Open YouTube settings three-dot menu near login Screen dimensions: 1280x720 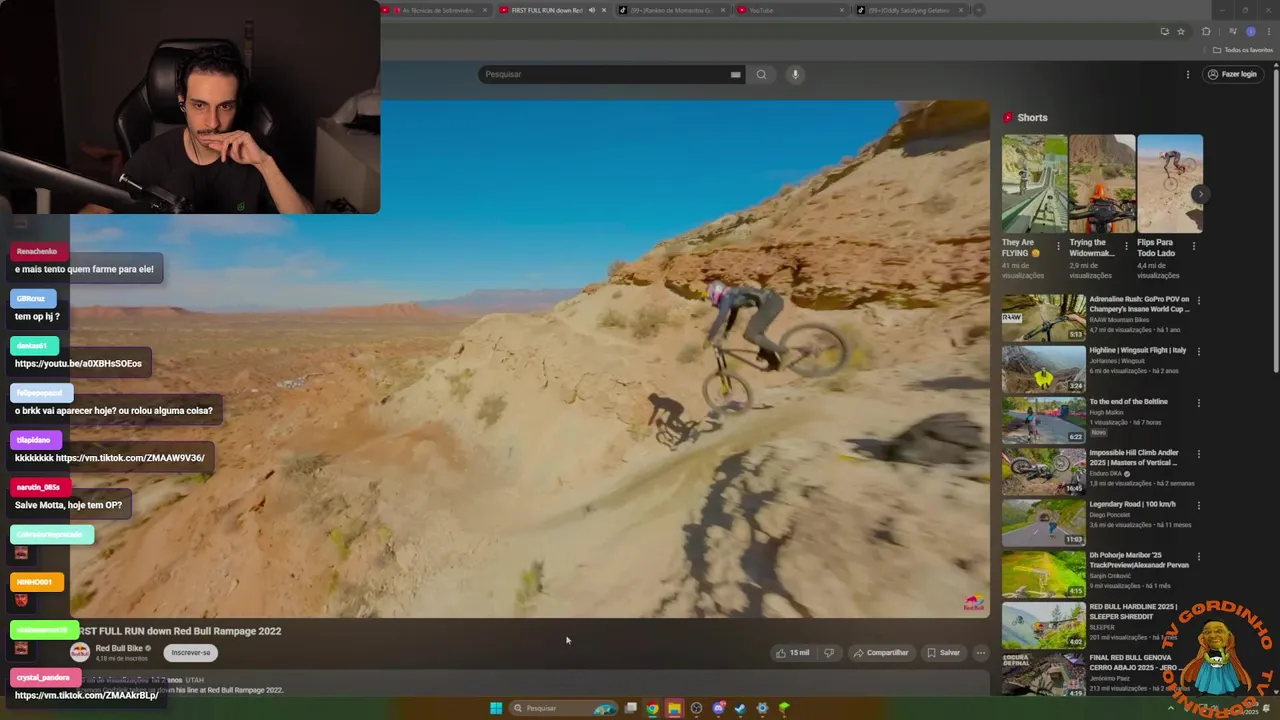pyautogui.click(x=1188, y=74)
